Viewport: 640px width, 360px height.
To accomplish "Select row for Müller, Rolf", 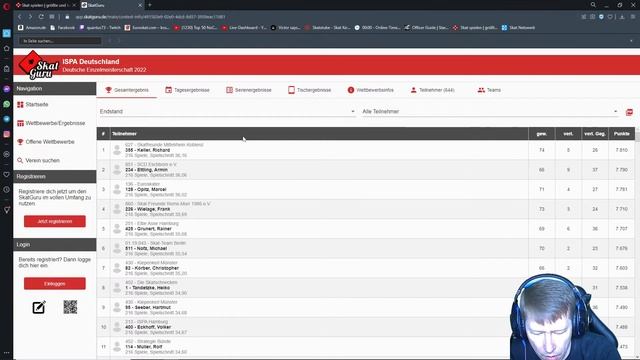I will click(366, 346).
